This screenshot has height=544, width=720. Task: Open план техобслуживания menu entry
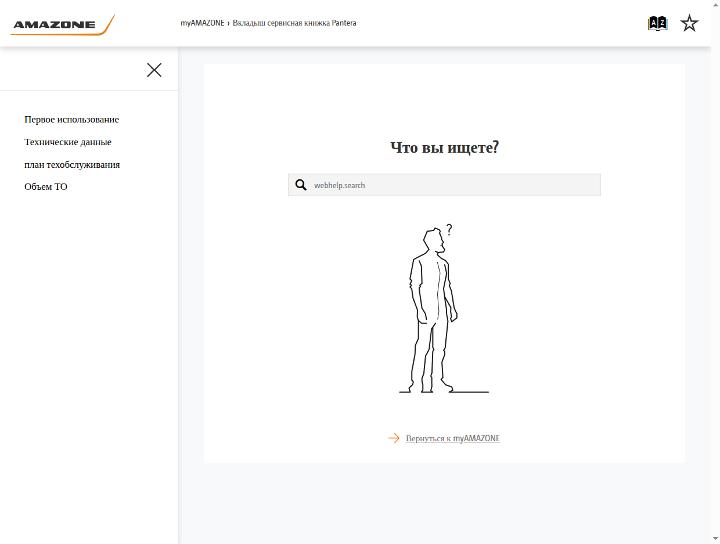[72, 164]
